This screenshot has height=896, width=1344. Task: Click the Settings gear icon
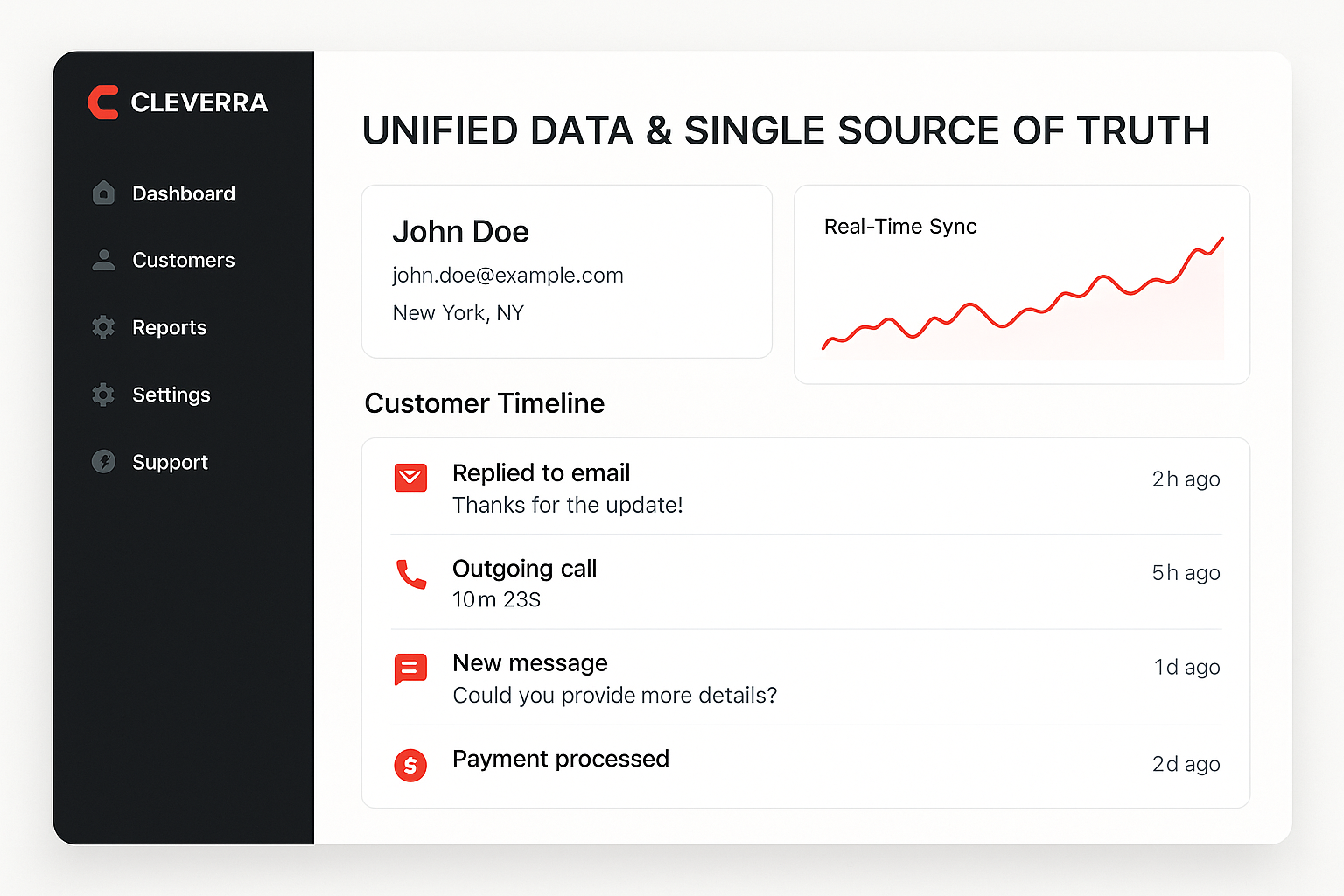(x=103, y=395)
